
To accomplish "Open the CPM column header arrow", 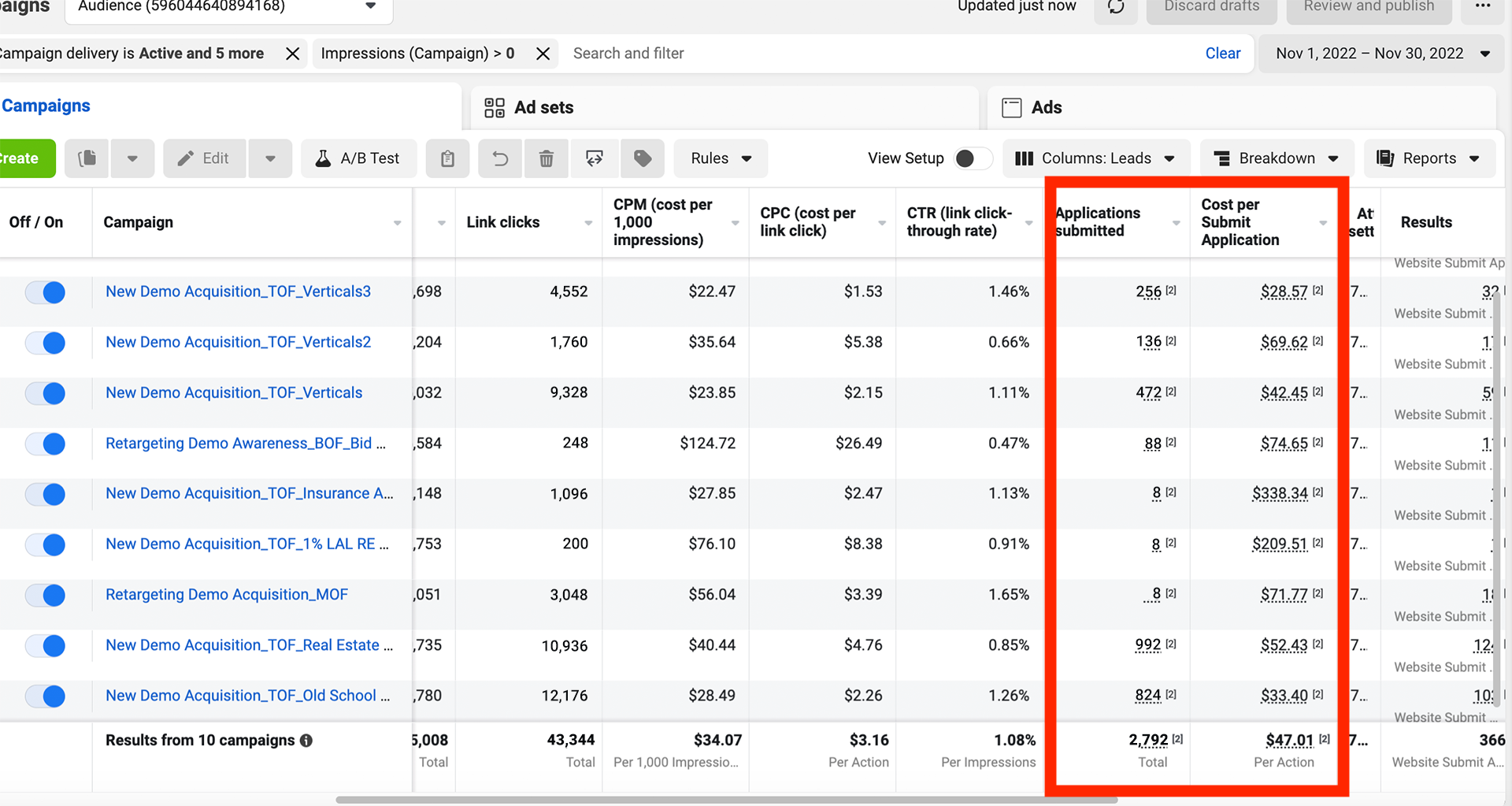I will tap(735, 223).
